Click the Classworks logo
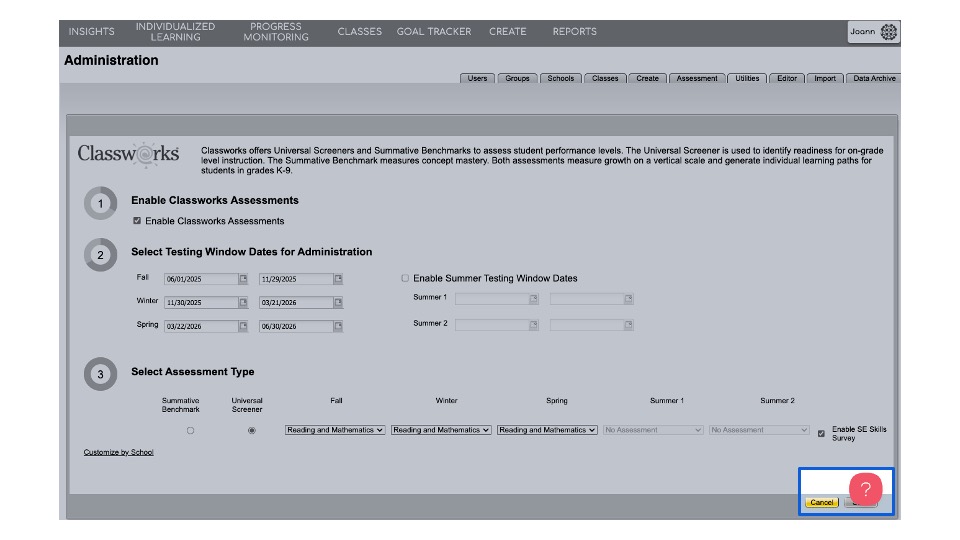 (x=128, y=154)
